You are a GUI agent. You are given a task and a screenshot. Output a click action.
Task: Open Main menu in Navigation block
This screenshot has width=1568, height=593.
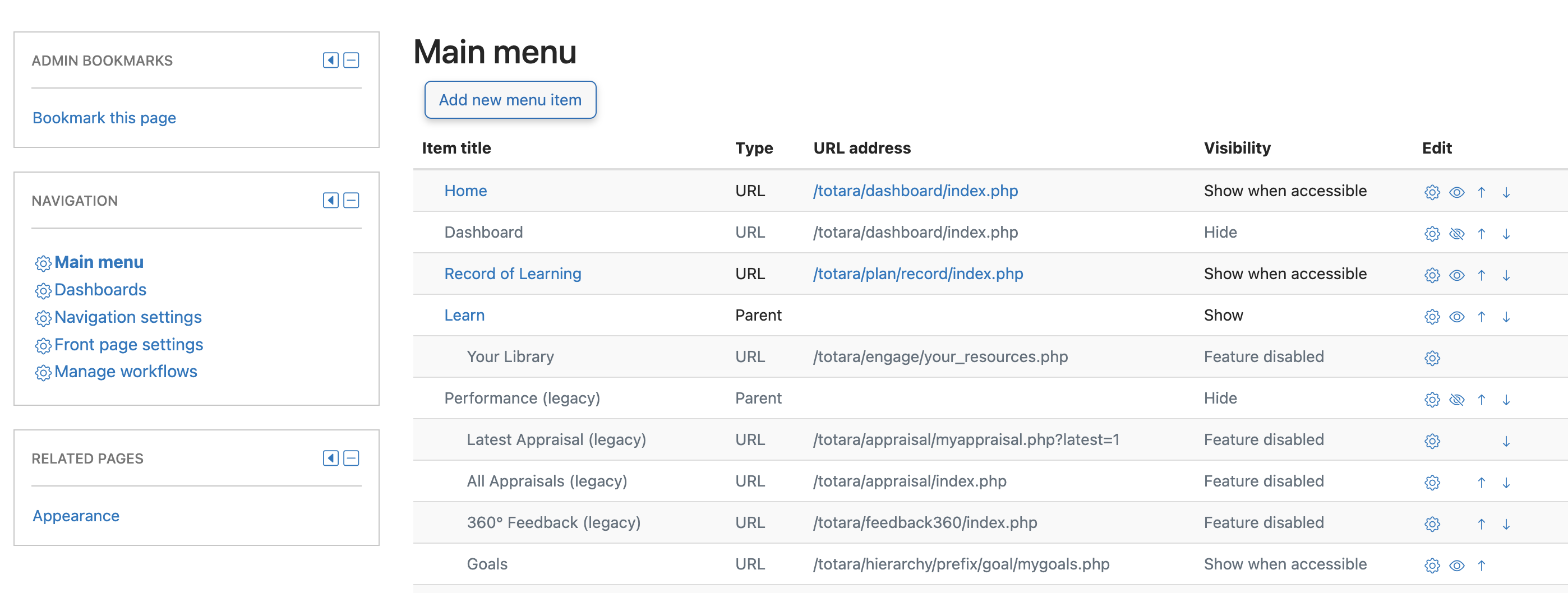(x=99, y=262)
